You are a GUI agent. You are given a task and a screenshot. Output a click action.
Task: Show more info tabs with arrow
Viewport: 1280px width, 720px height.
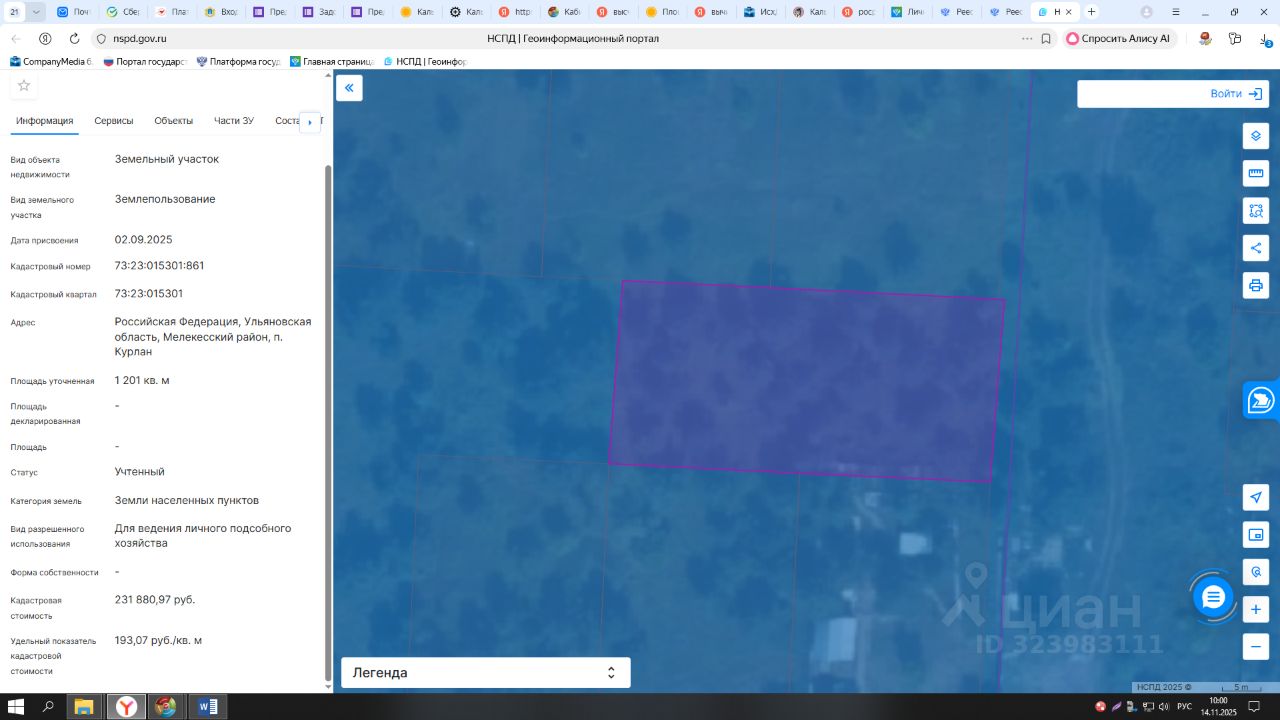310,122
